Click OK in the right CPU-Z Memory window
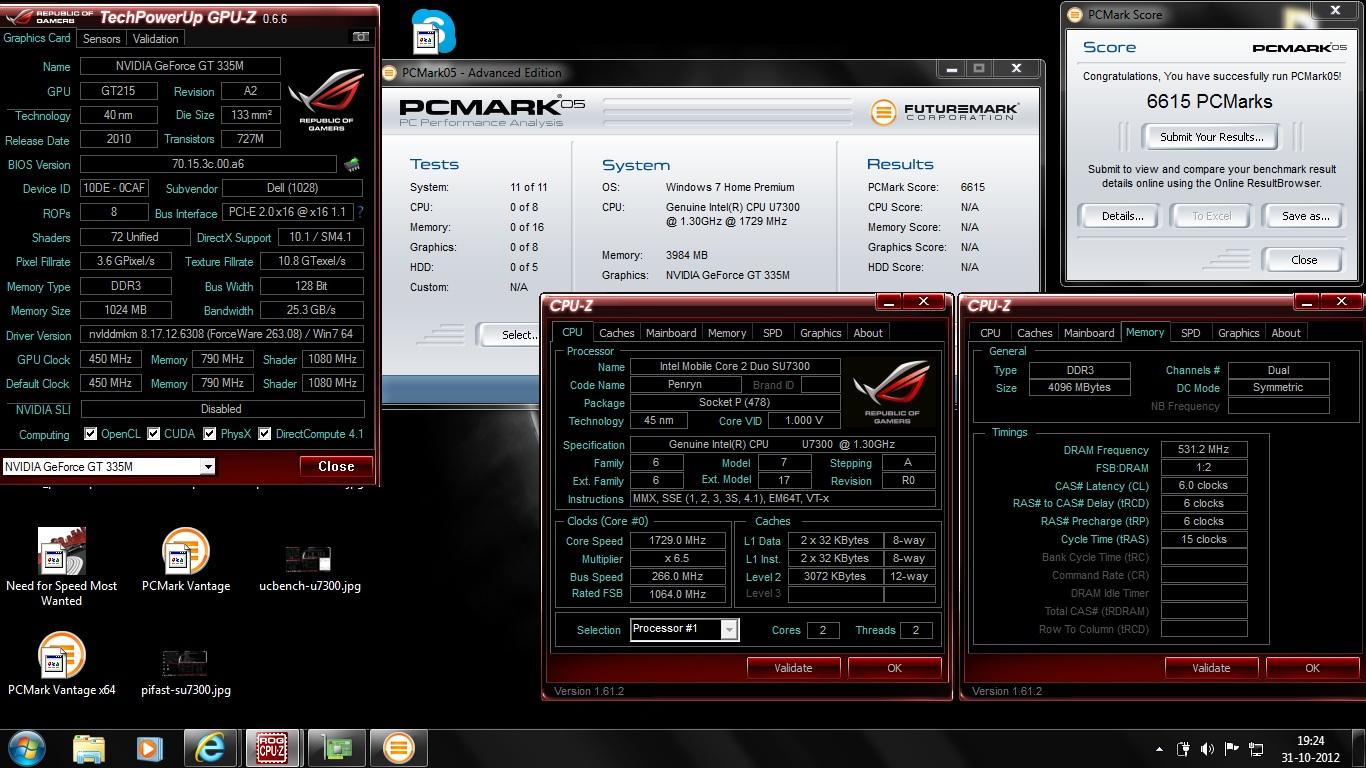1366x768 pixels. pyautogui.click(x=1312, y=668)
